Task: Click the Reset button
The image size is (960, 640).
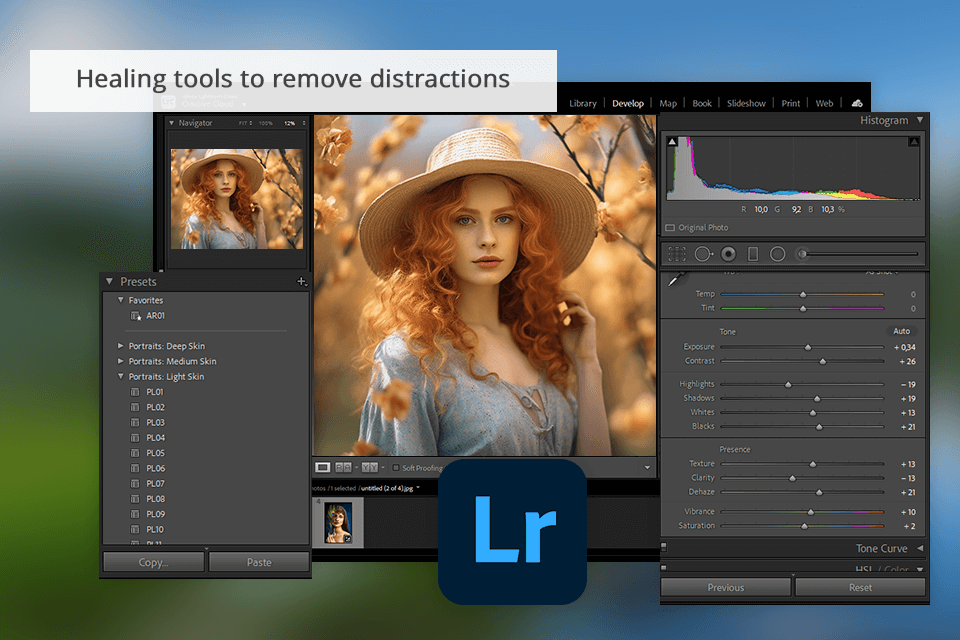Action: coord(861,587)
